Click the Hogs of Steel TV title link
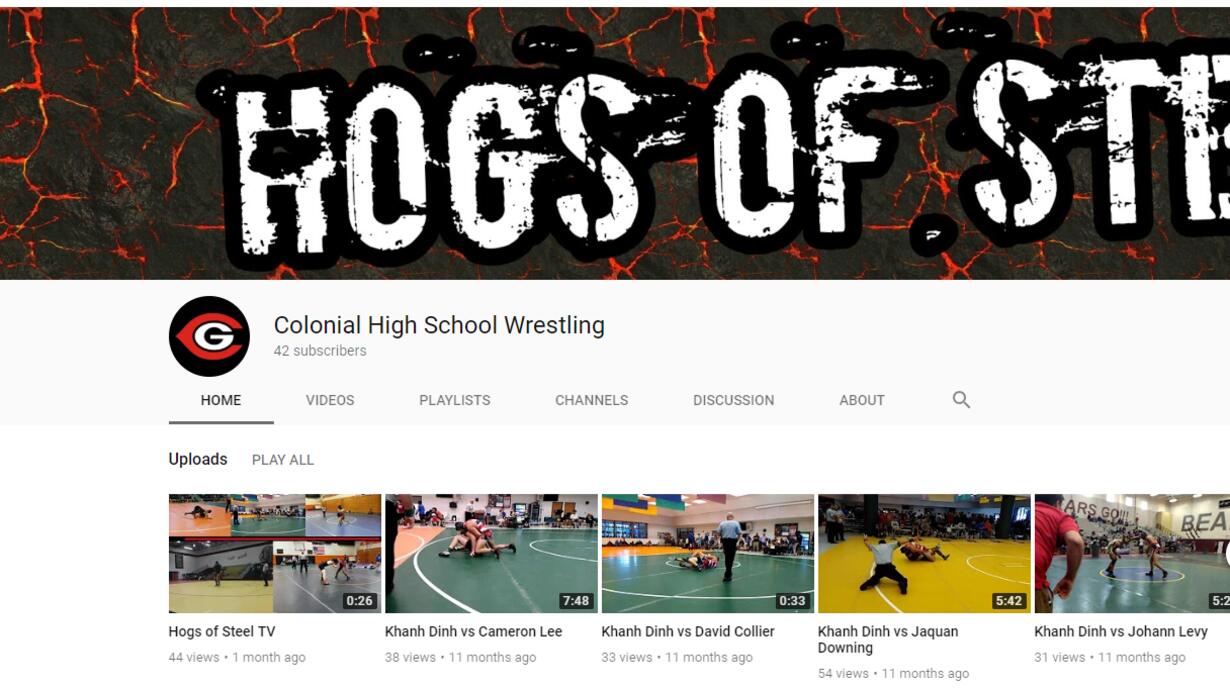This screenshot has height=691, width=1230. tap(222, 632)
